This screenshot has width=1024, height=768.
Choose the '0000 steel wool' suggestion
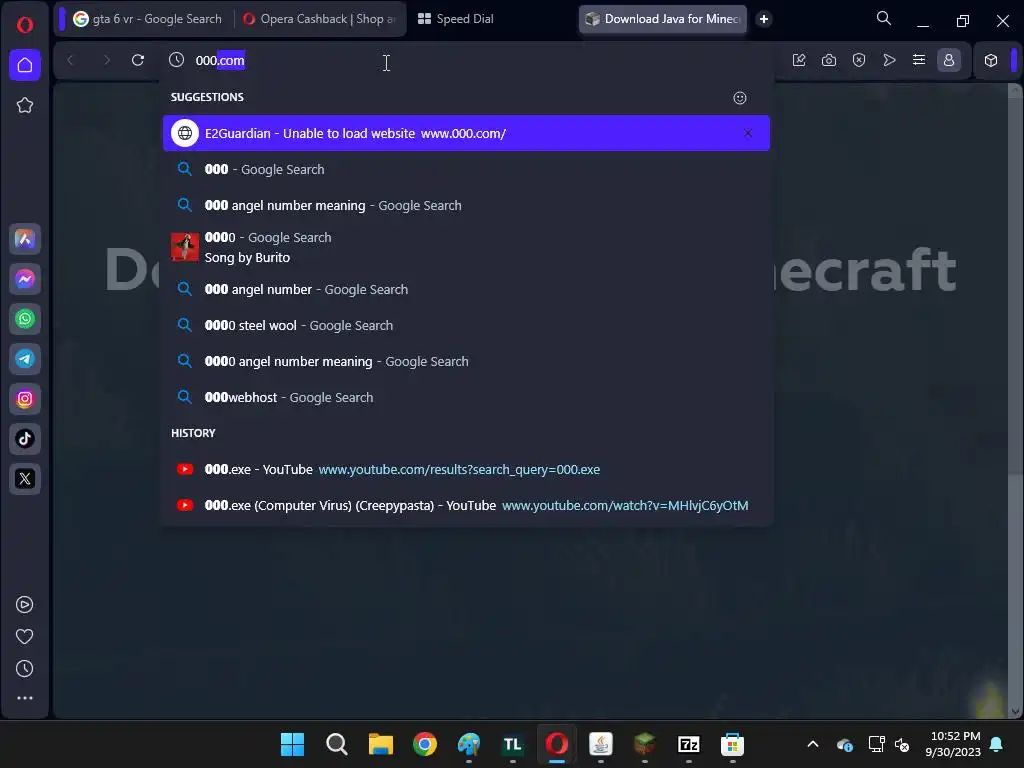[466, 325]
